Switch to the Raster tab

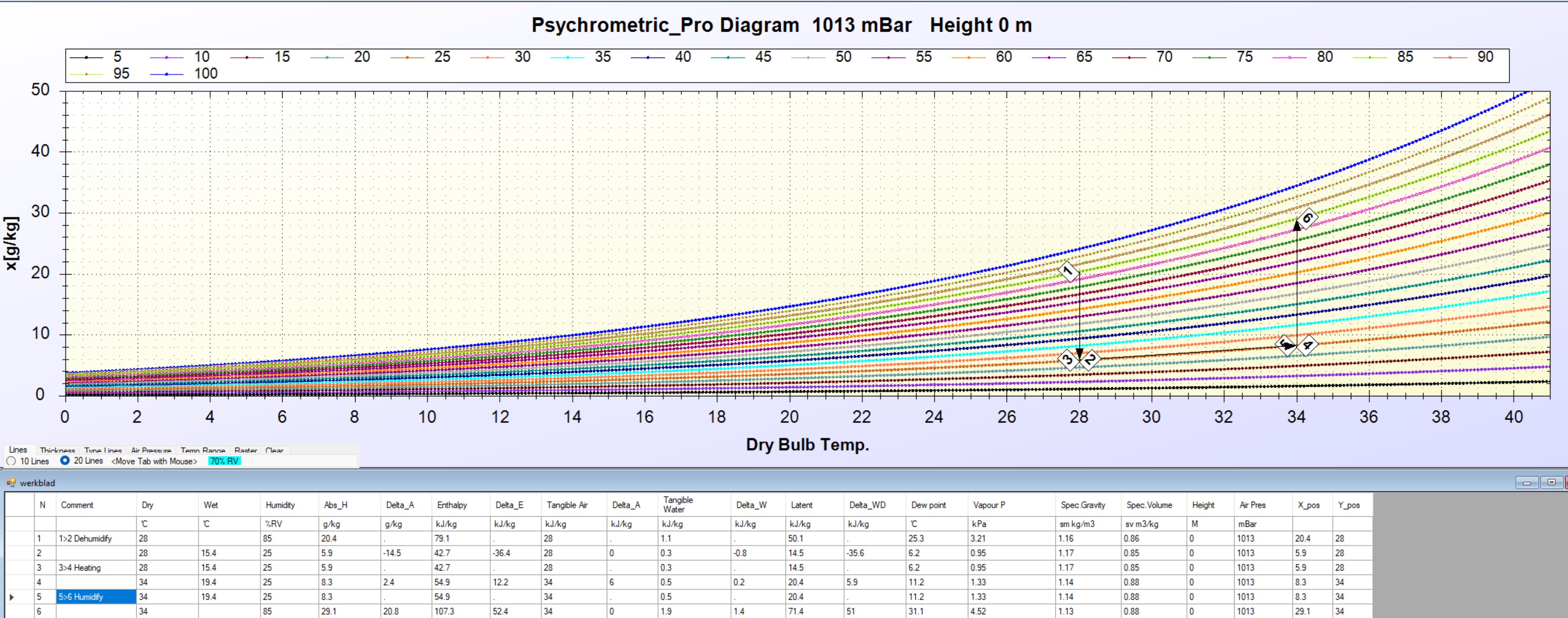click(245, 451)
